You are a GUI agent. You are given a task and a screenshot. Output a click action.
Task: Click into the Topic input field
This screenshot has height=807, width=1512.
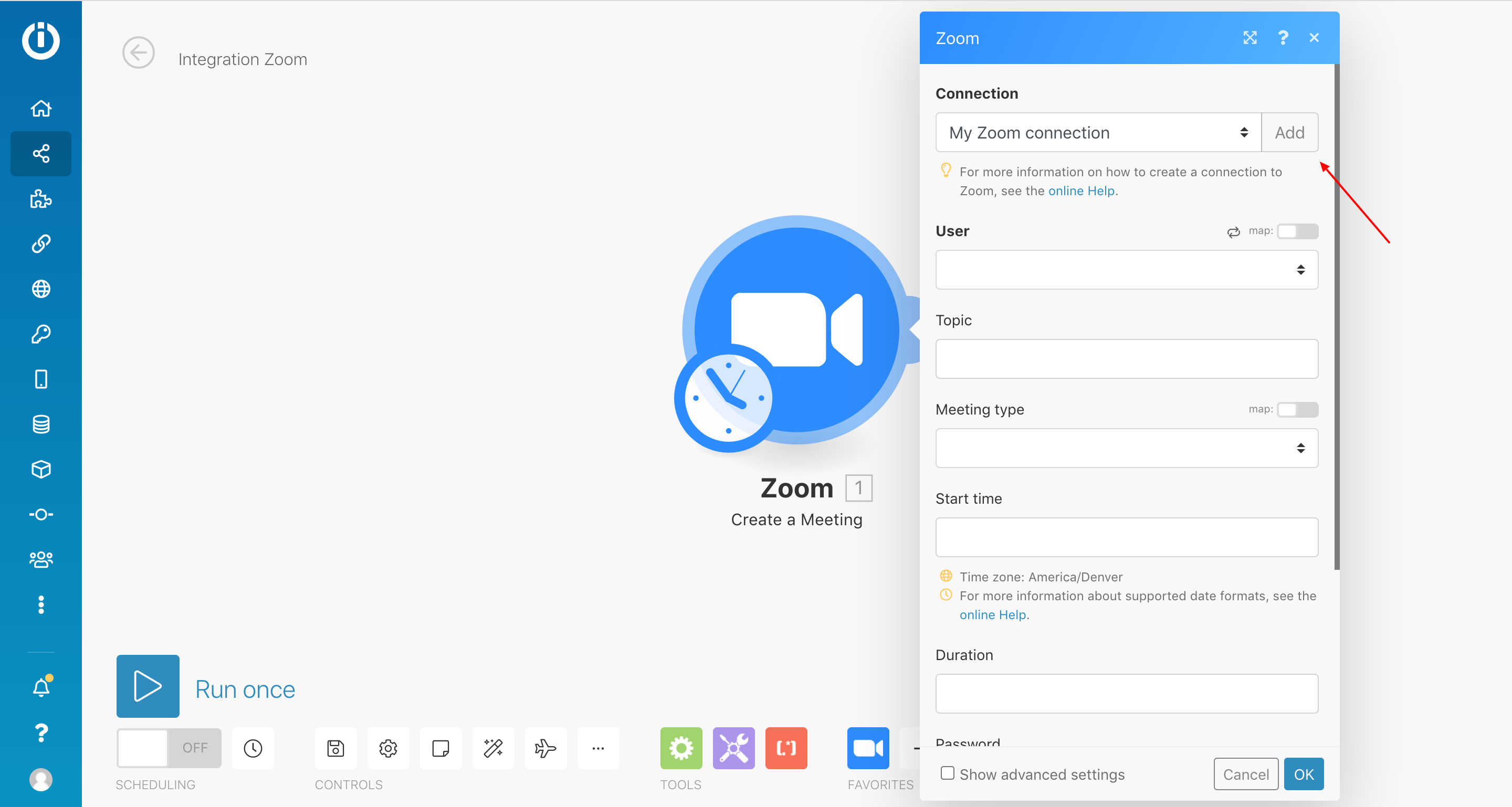coord(1126,359)
